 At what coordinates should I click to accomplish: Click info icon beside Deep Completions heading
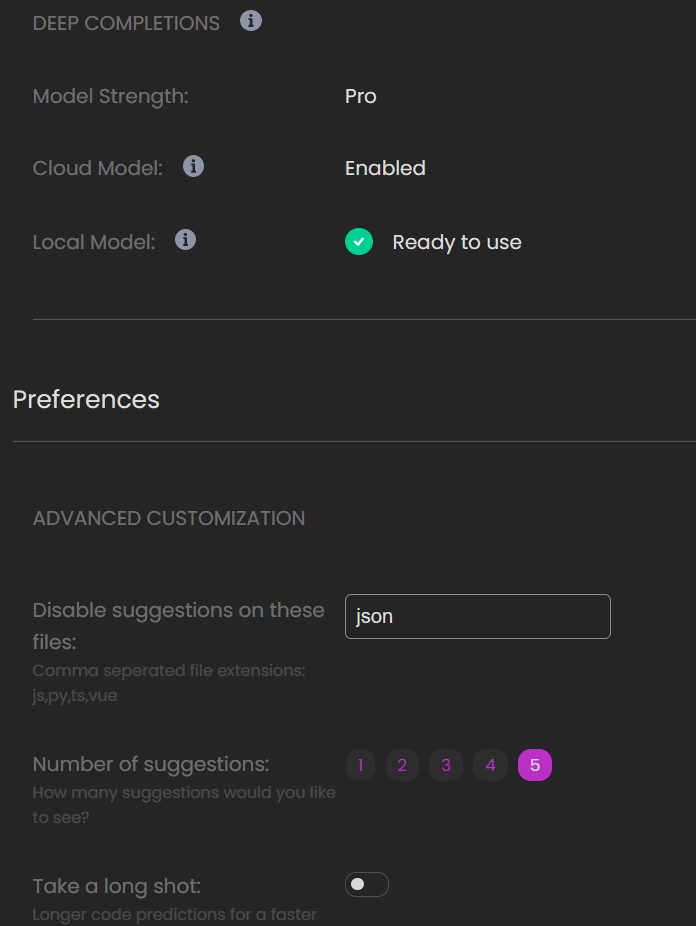pos(251,21)
